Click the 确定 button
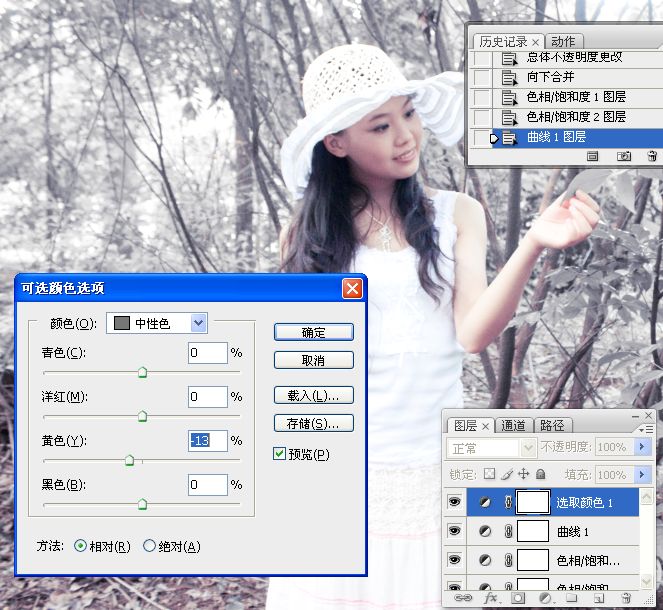Viewport: 663px width, 610px height. click(313, 332)
